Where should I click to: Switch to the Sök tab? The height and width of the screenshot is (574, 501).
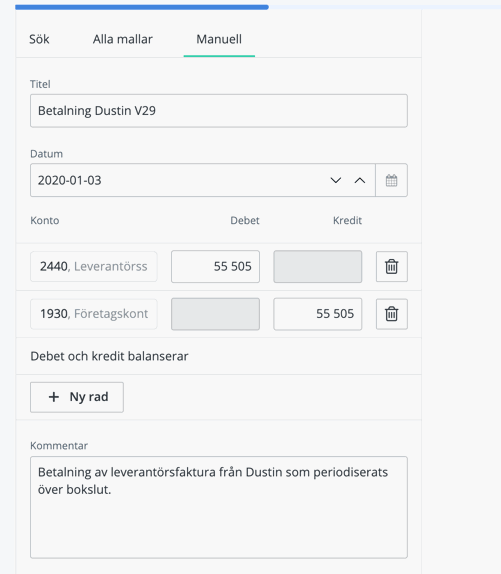[39, 39]
